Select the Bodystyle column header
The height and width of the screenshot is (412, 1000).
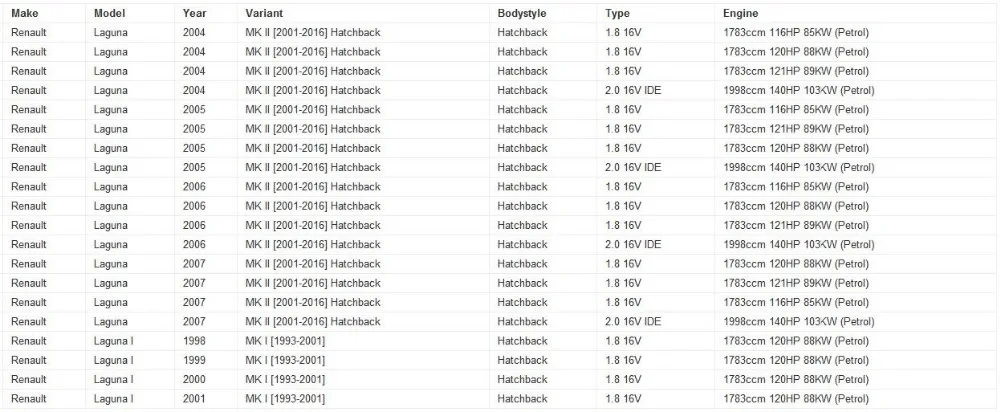(x=522, y=13)
